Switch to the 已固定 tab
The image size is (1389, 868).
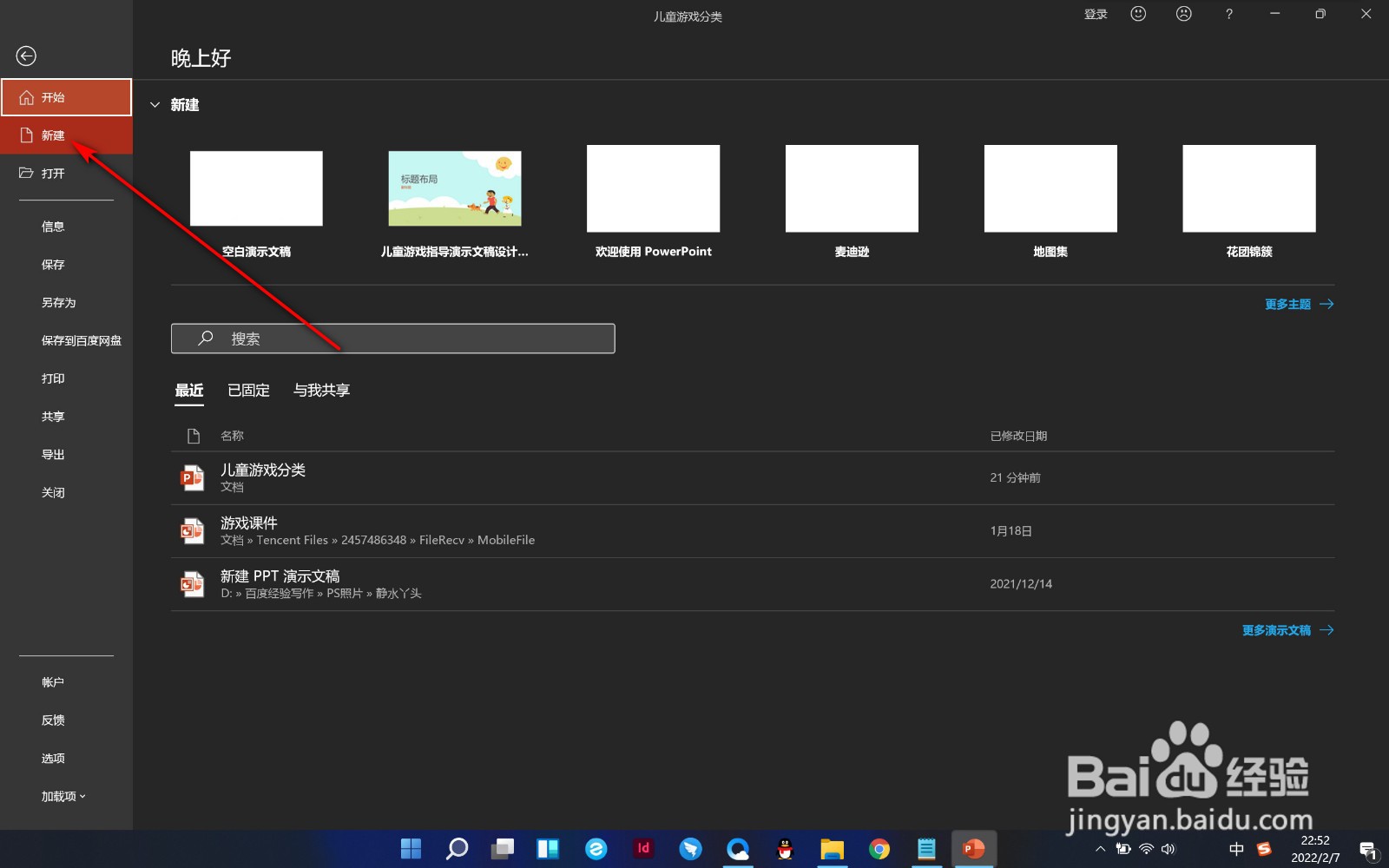pyautogui.click(x=248, y=391)
